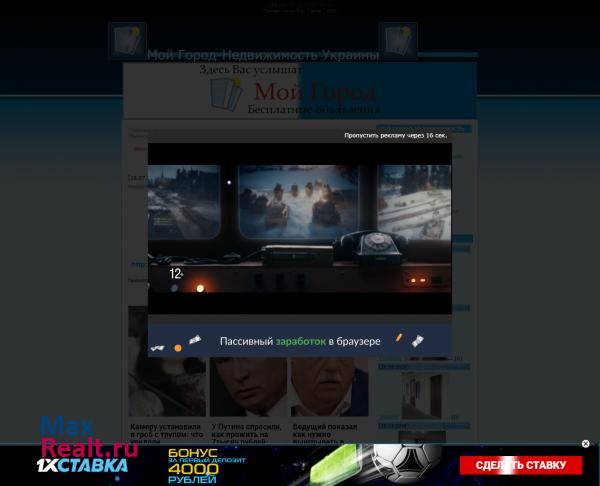This screenshot has height=486, width=600.
Task: Open the 1XСТАВКА logo in banner
Action: [82, 465]
